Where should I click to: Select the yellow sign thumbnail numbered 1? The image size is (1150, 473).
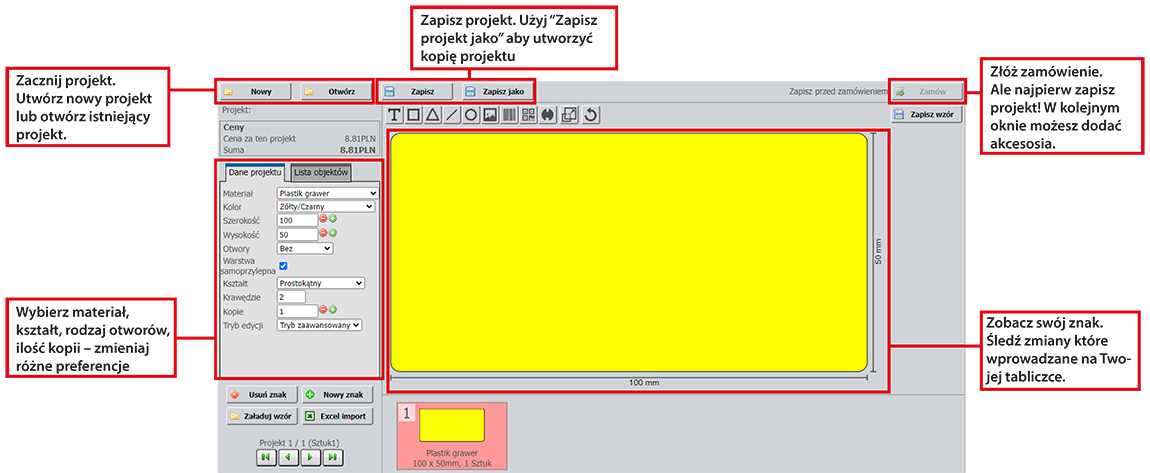pos(451,425)
